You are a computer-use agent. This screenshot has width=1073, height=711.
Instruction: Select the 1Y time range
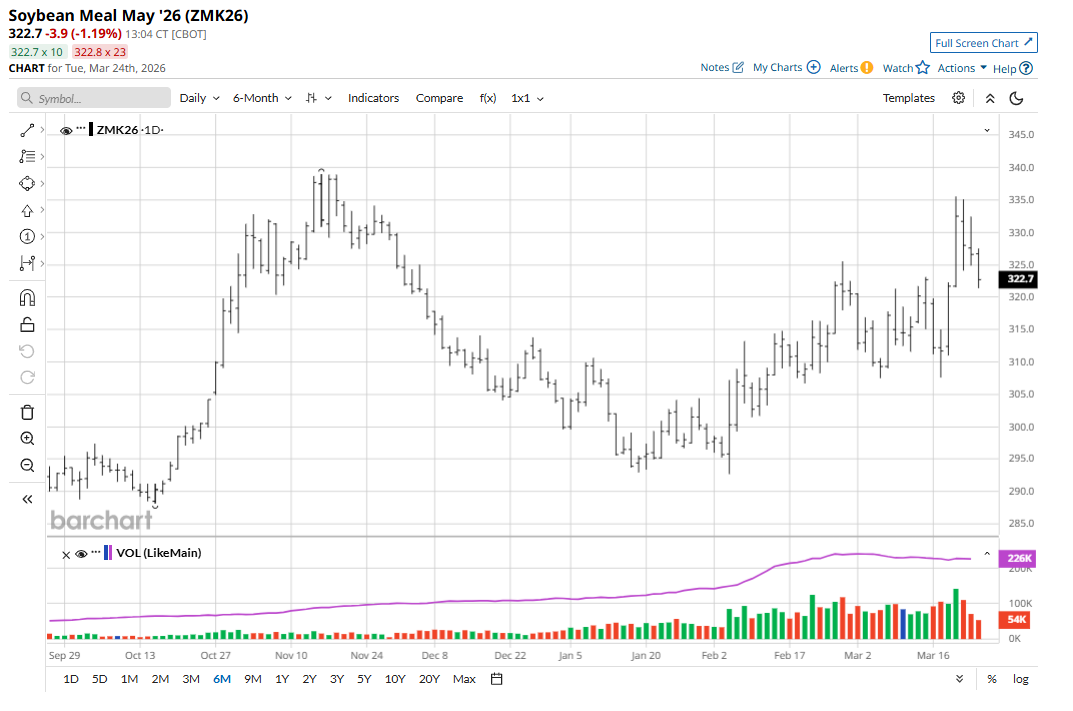point(282,680)
